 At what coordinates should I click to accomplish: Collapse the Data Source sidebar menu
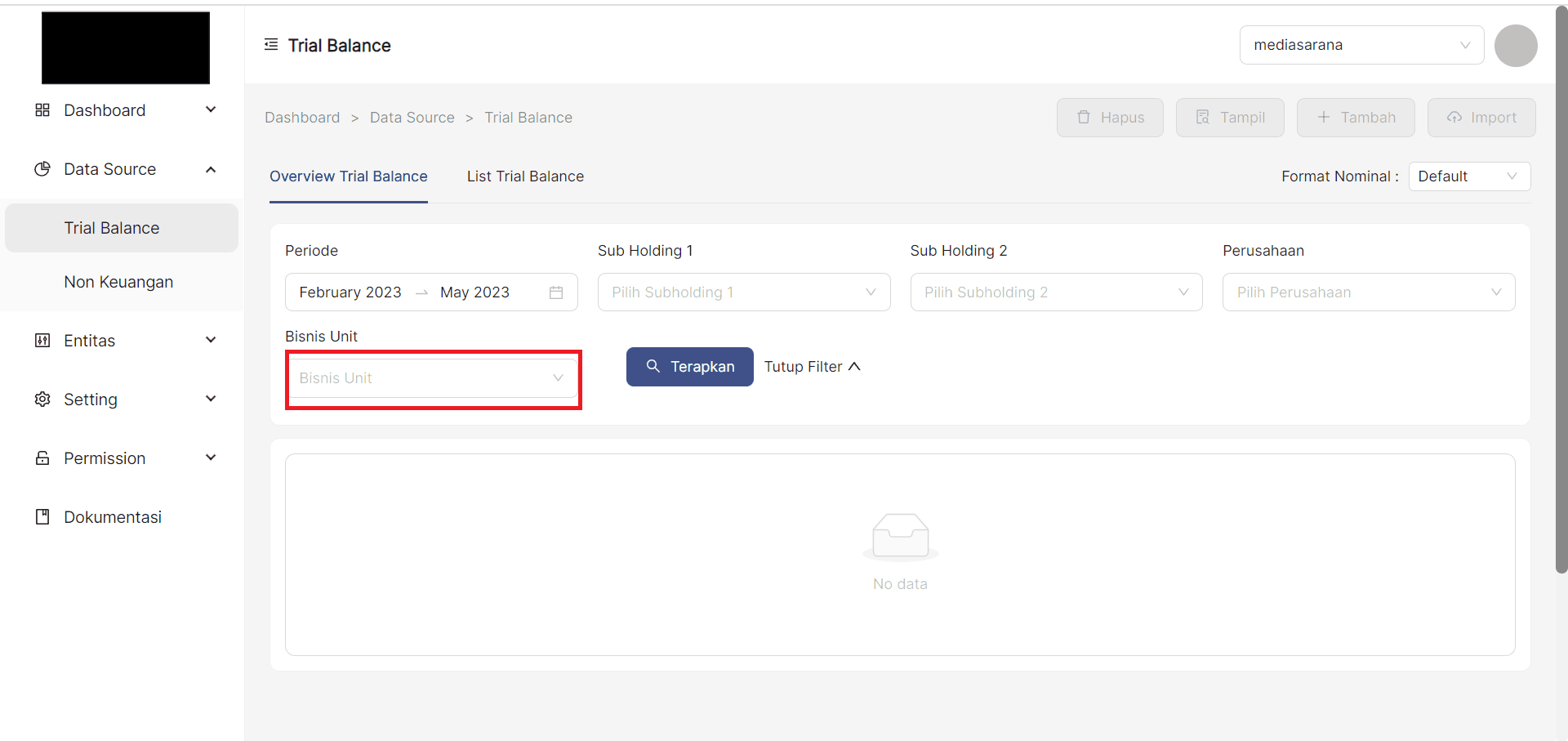[x=210, y=169]
